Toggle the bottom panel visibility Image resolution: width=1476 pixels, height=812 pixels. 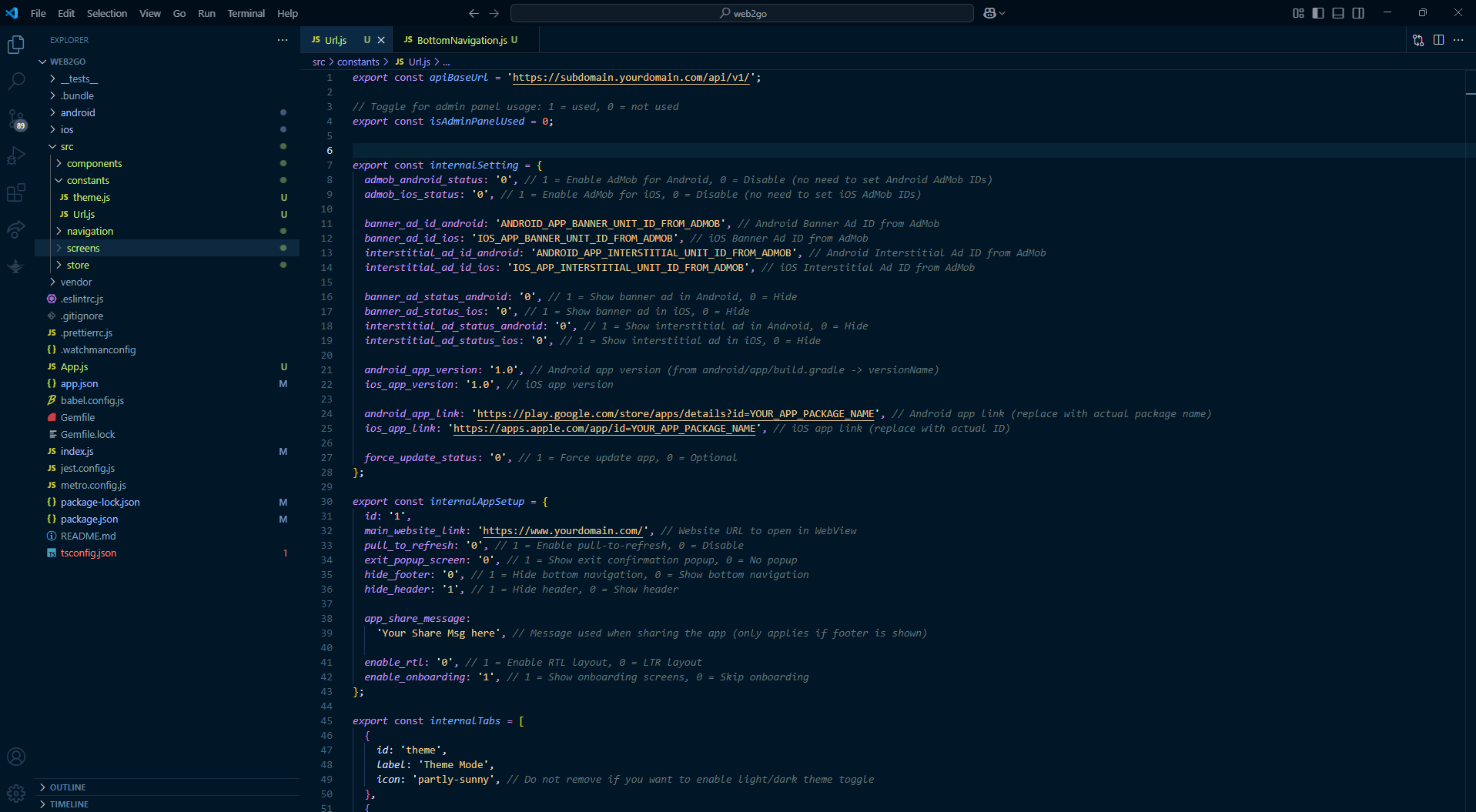pyautogui.click(x=1338, y=13)
